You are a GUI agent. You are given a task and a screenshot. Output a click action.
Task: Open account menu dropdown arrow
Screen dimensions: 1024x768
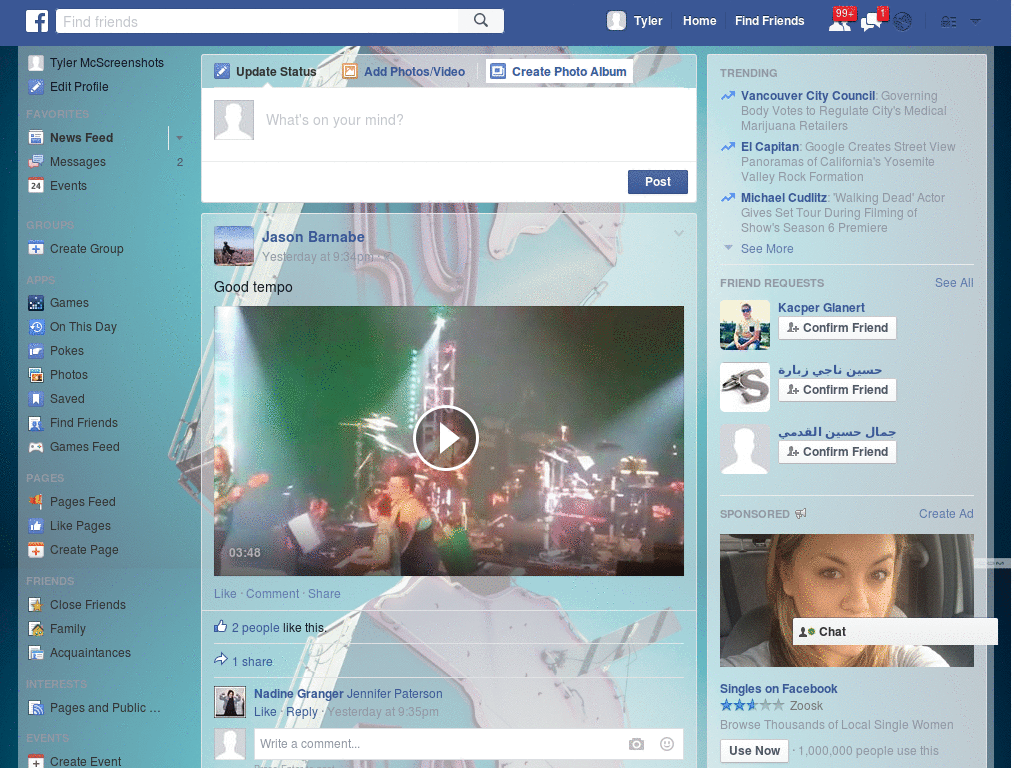975,22
